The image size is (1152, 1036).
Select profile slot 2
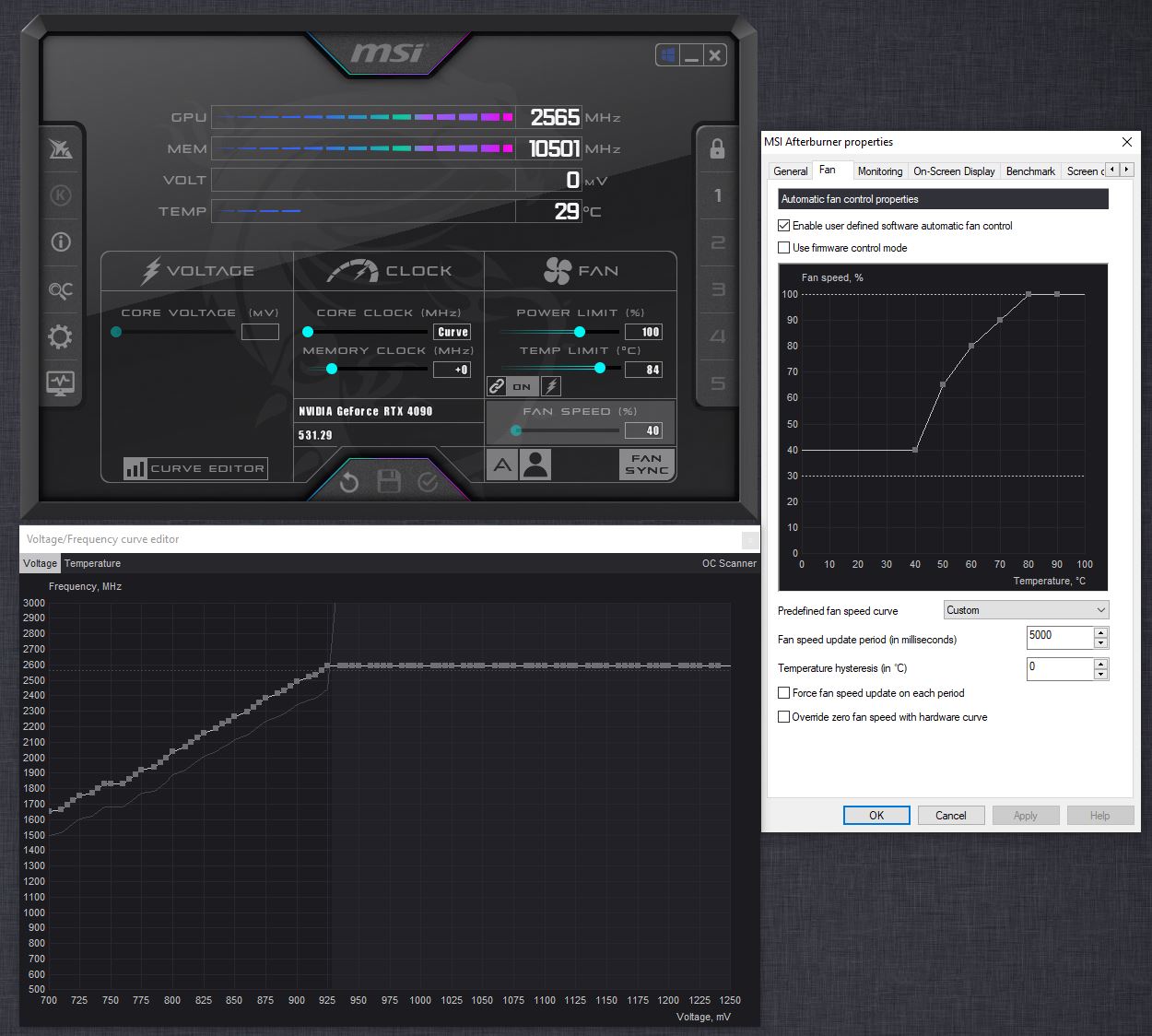(718, 242)
